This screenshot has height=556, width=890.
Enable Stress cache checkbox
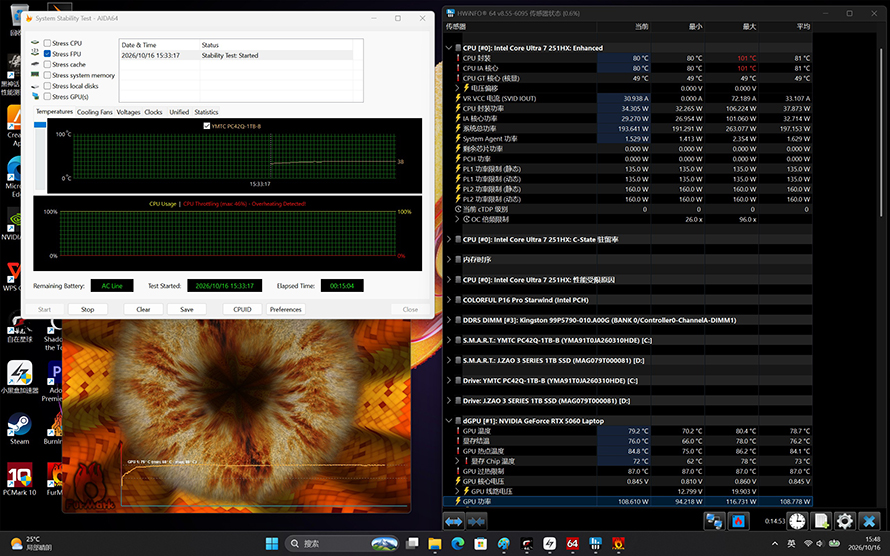tap(48, 65)
